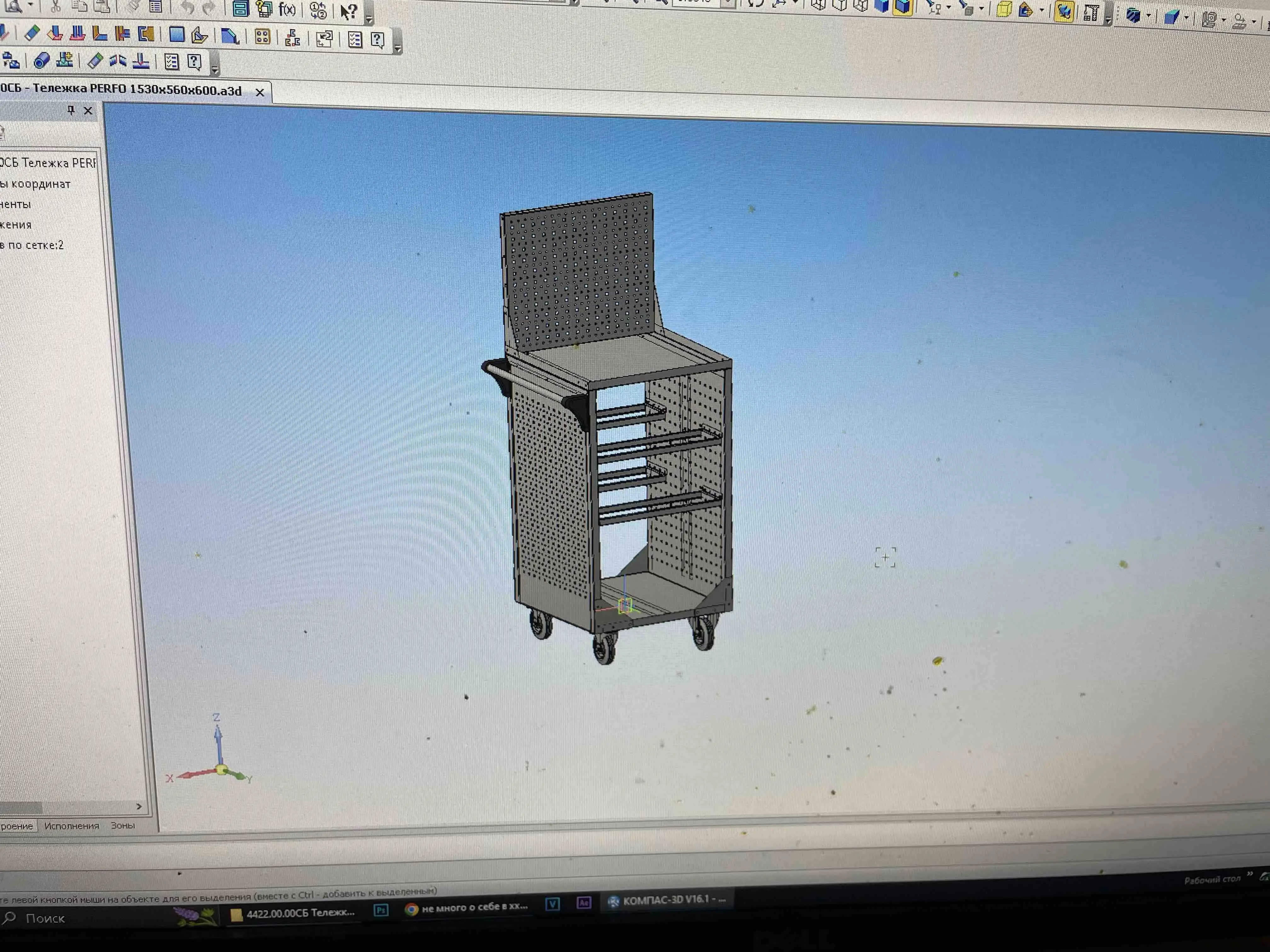Open the 4422.00.00СБ Тележк folder taskbar button

(293, 914)
